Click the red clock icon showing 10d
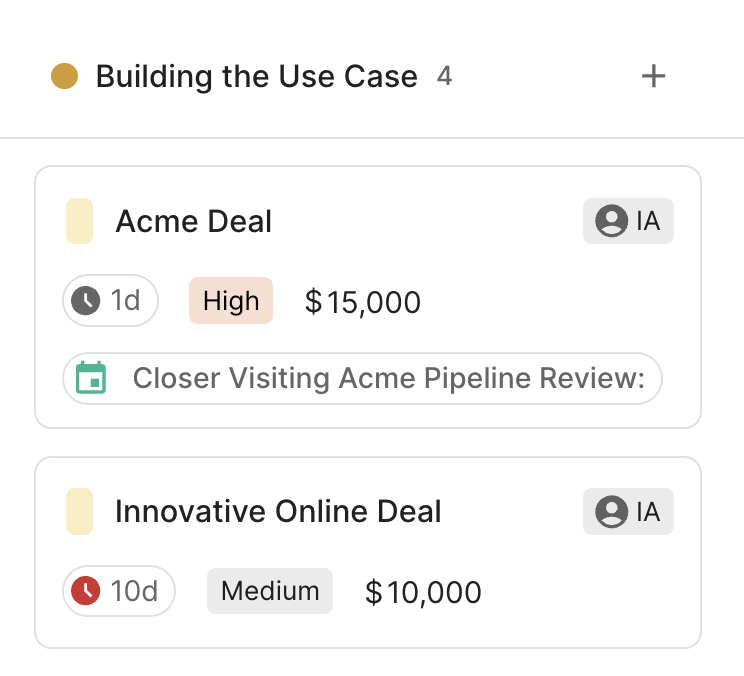Screen dimensions: 744x676 [86, 591]
